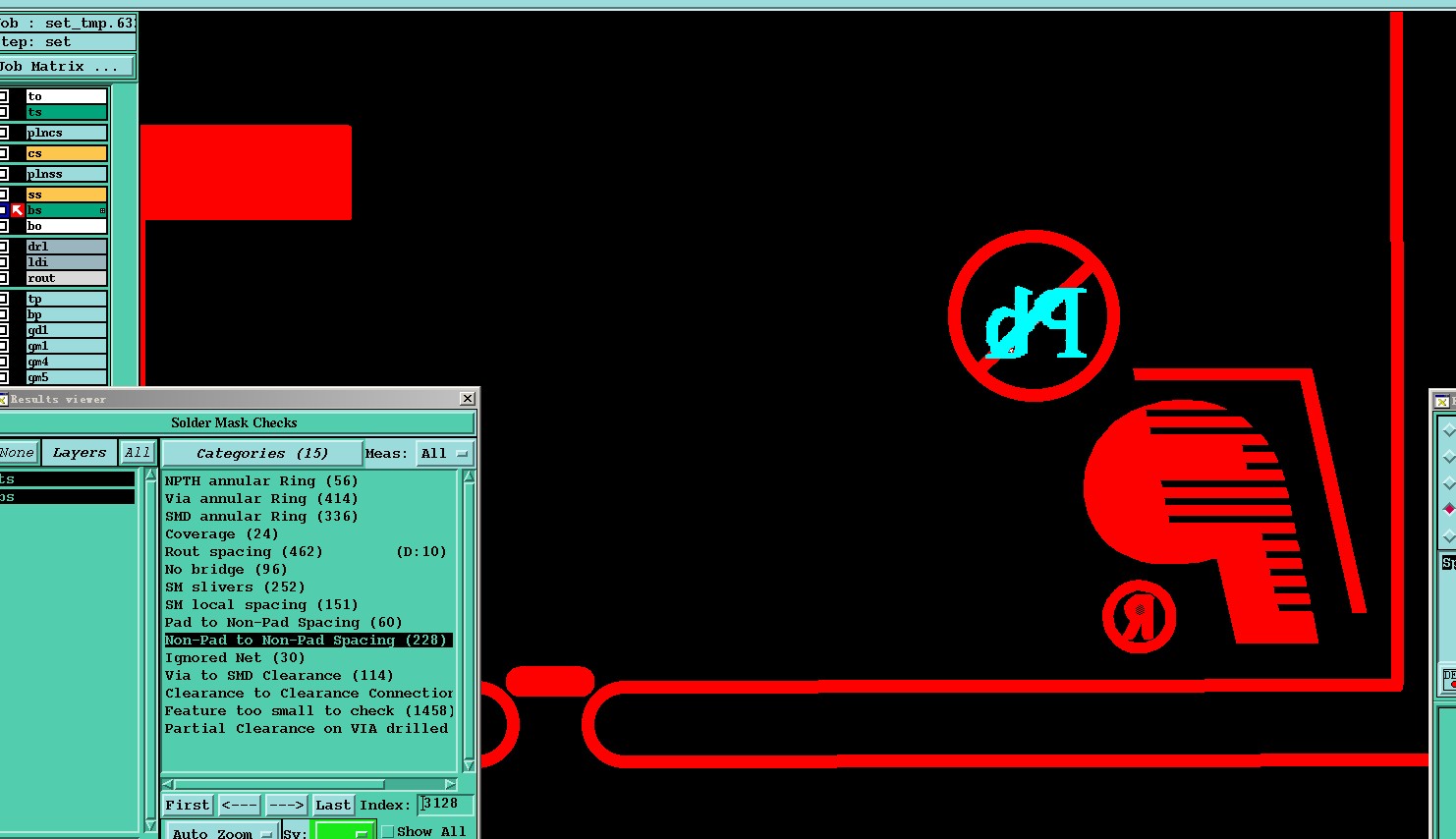Click the Index input field
This screenshot has width=1456, height=839.
point(445,804)
